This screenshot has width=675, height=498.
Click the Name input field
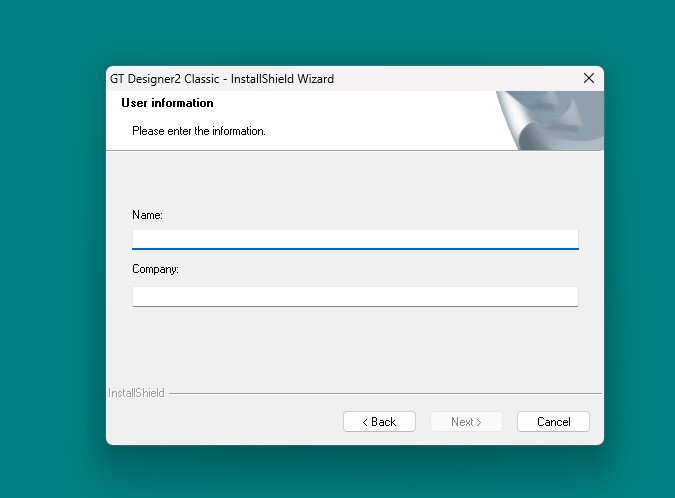(355, 239)
